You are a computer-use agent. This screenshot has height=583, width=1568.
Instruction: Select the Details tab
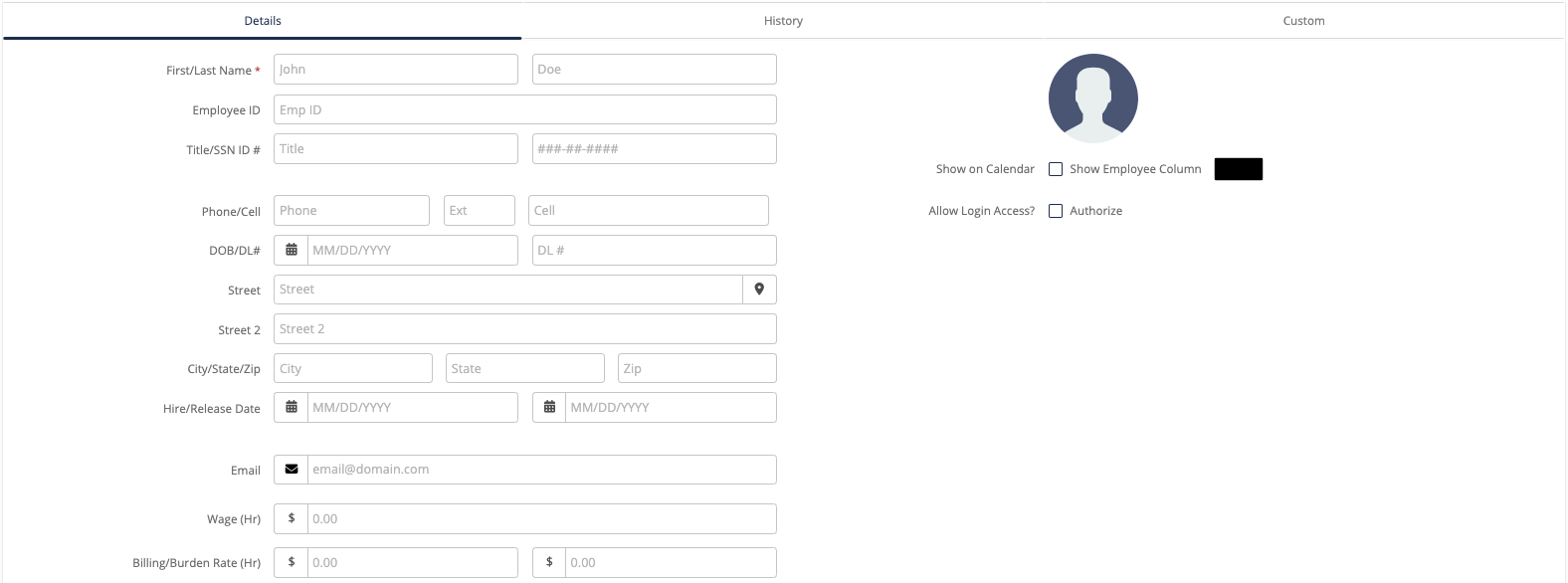point(263,21)
